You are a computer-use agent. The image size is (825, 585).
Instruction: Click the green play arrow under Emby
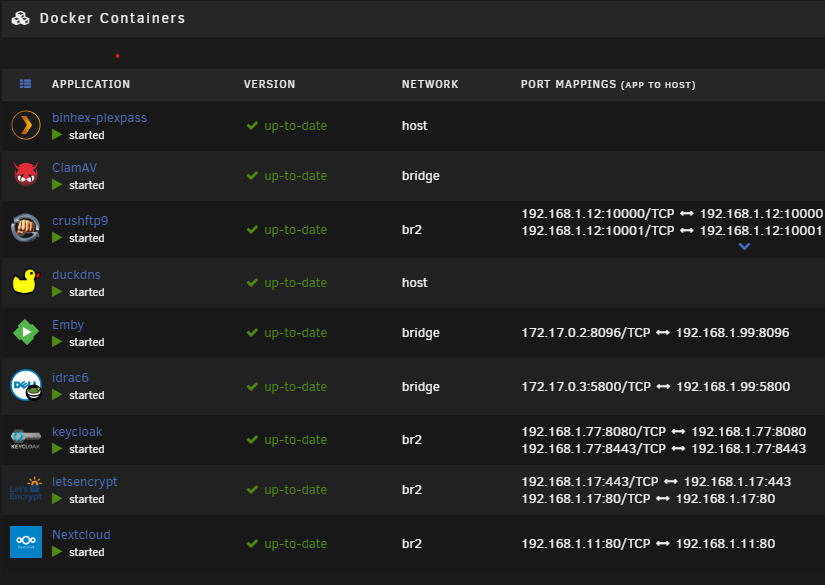[57, 342]
